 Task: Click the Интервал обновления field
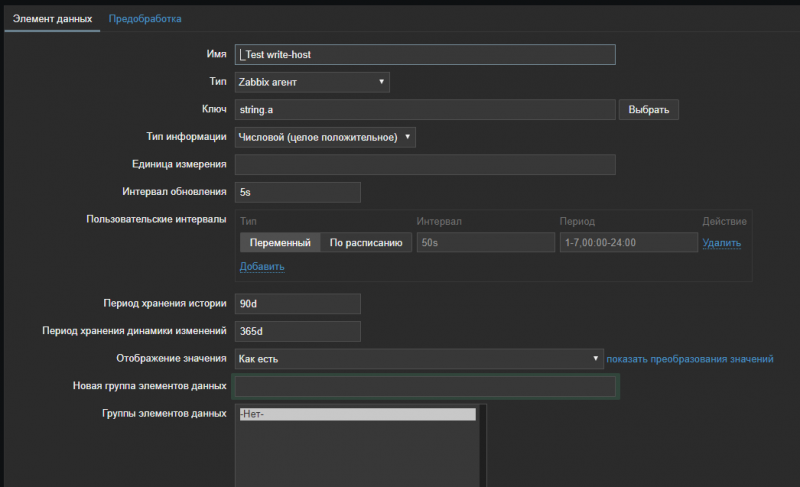296,192
